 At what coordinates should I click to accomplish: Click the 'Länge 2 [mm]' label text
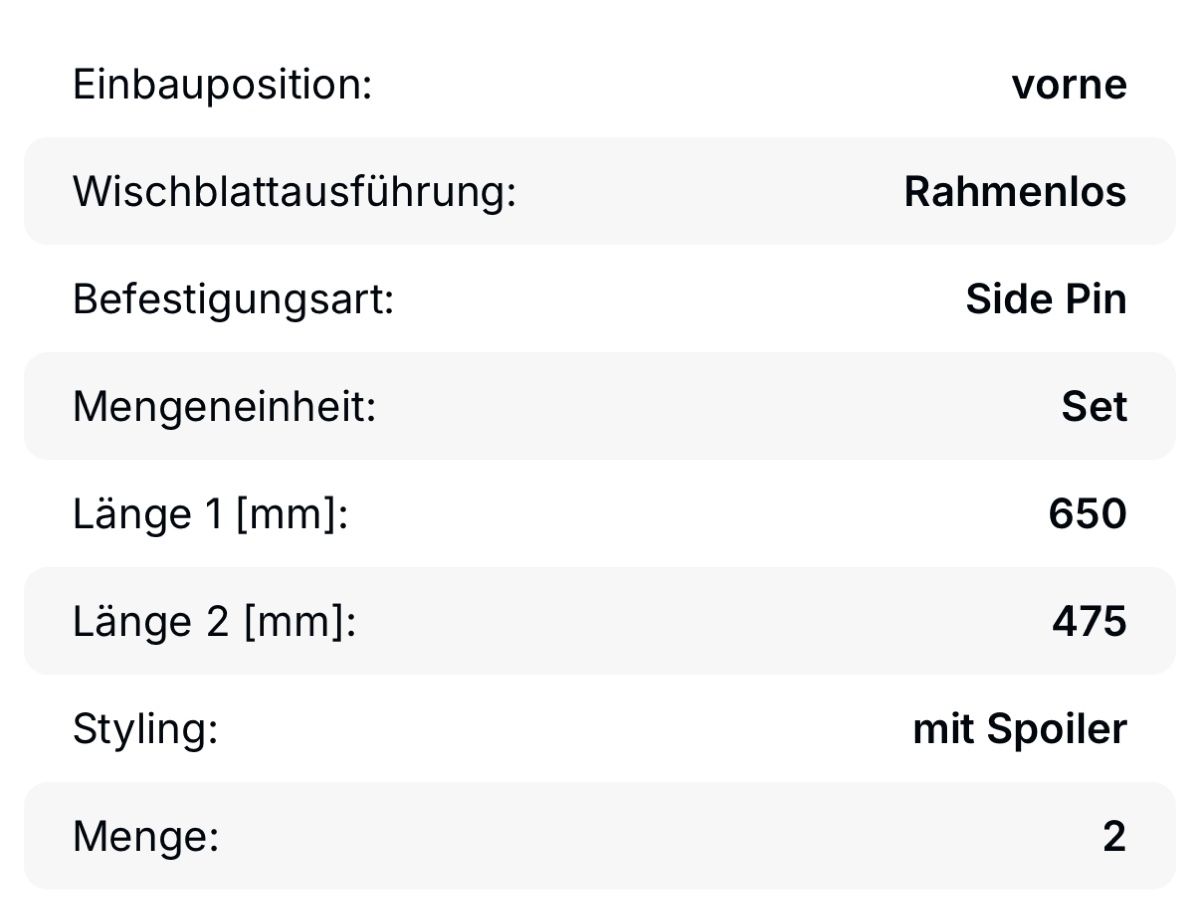[214, 622]
